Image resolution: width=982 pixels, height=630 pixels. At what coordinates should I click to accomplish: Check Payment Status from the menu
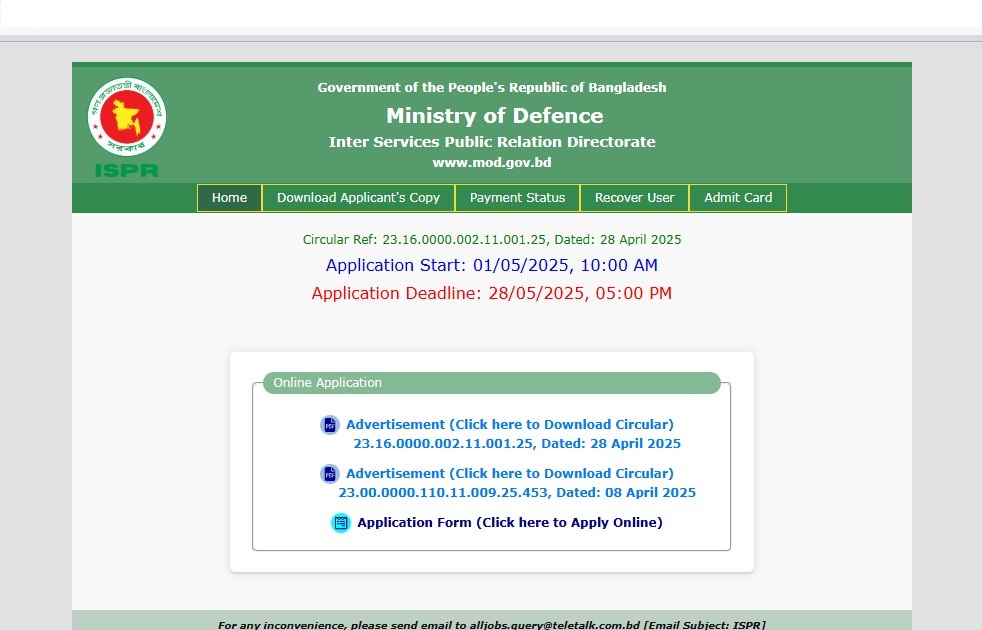[x=517, y=198]
